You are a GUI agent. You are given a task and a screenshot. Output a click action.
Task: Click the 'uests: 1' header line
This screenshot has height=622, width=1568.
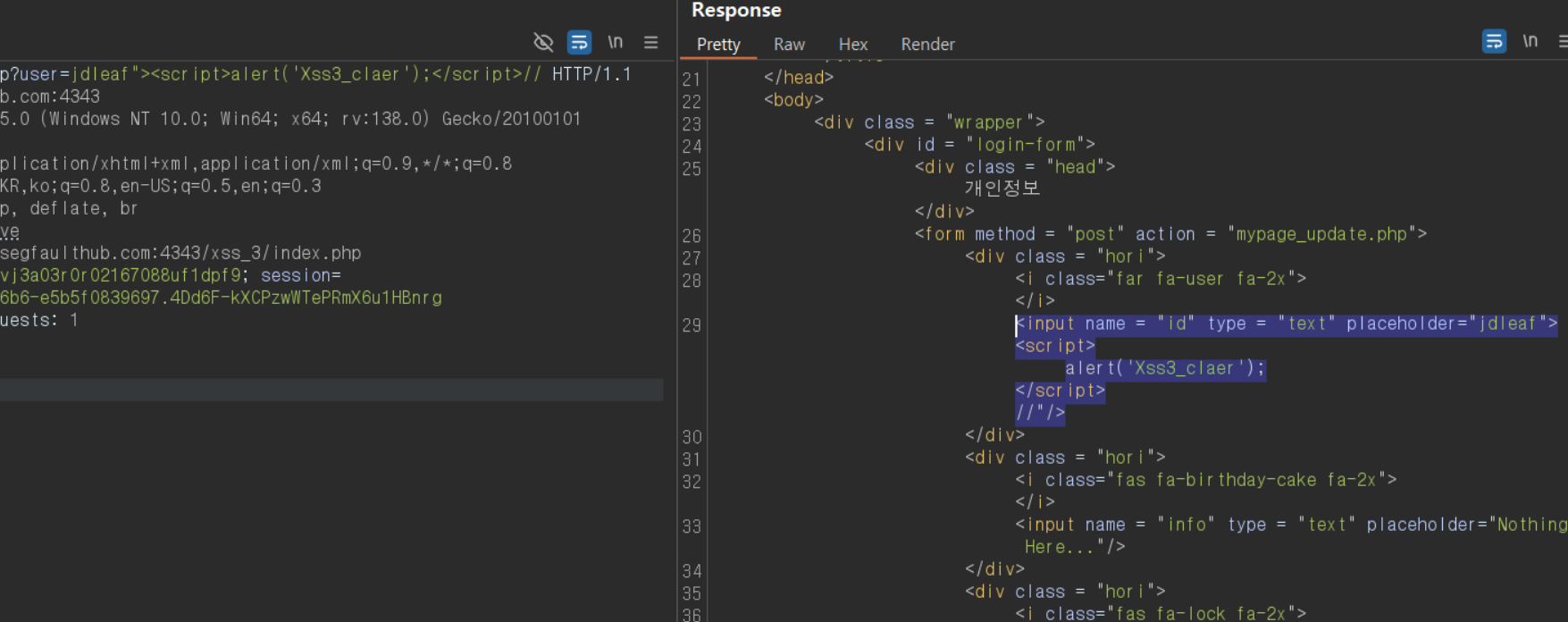[39, 320]
